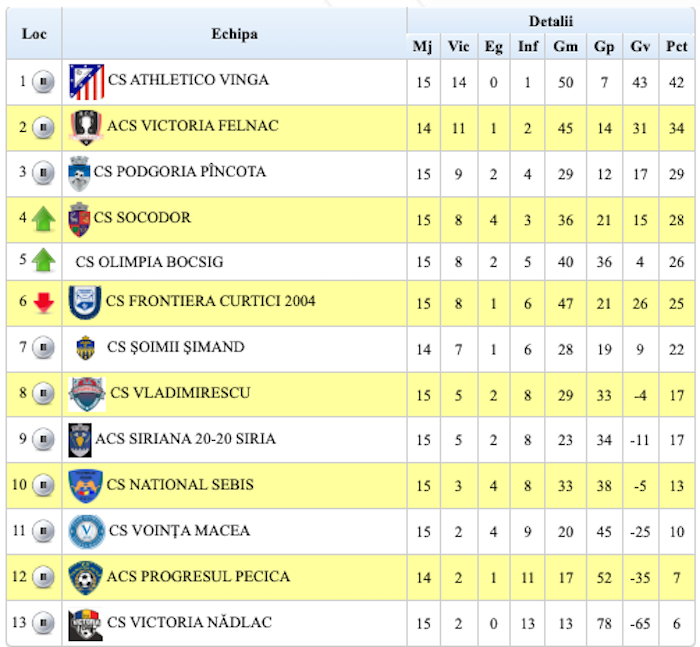The width and height of the screenshot is (700, 647).
Task: Click the CS Podgoria Pîncota crest
Action: tap(79, 174)
